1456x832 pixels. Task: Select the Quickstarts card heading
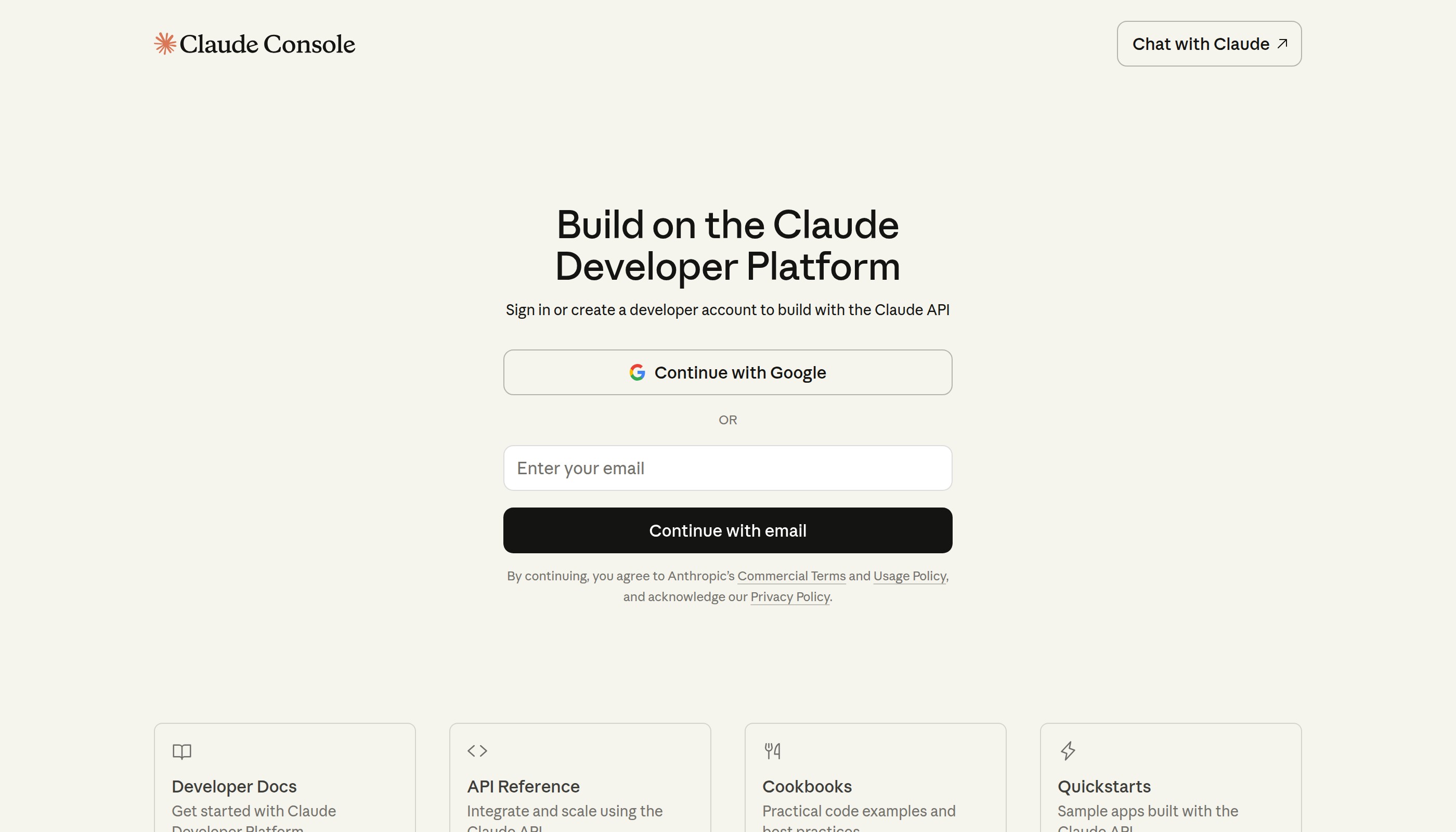1103,786
